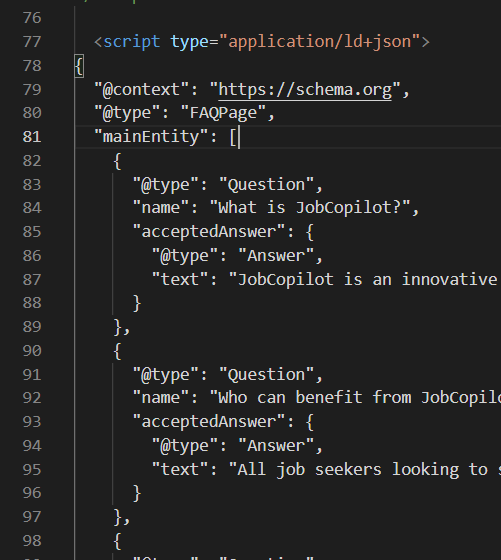Click the "name" key on line 84

(x=161, y=208)
